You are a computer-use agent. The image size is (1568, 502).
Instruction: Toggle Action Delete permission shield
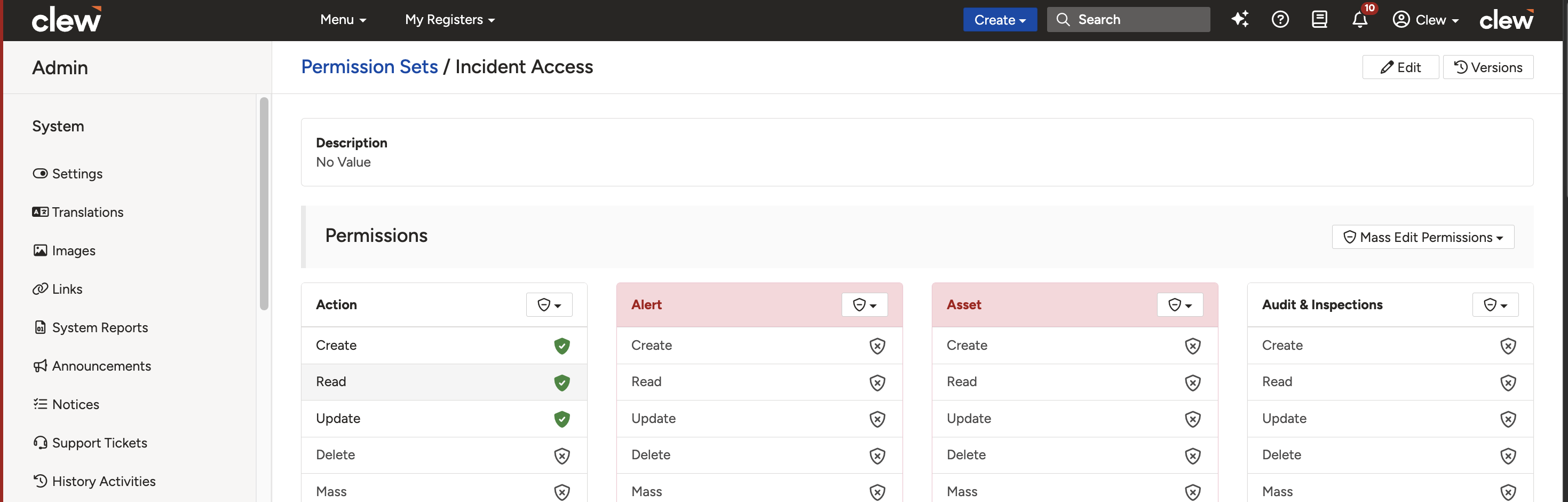point(562,456)
